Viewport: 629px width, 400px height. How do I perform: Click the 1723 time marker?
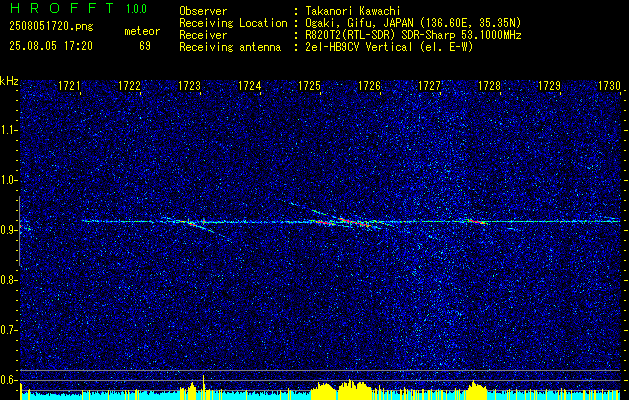189,85
